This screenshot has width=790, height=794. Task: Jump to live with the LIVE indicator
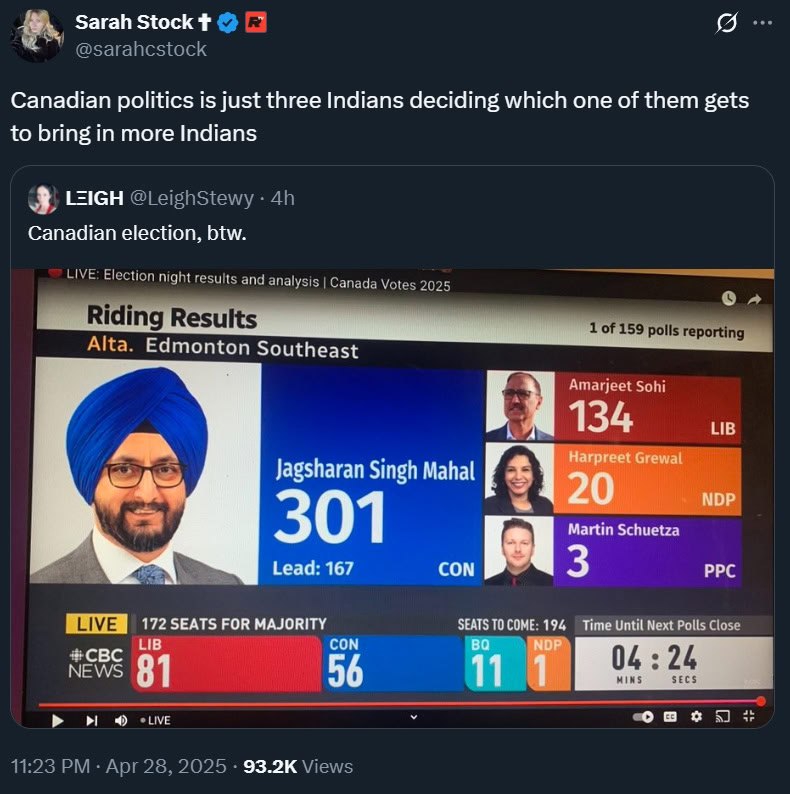tap(155, 720)
